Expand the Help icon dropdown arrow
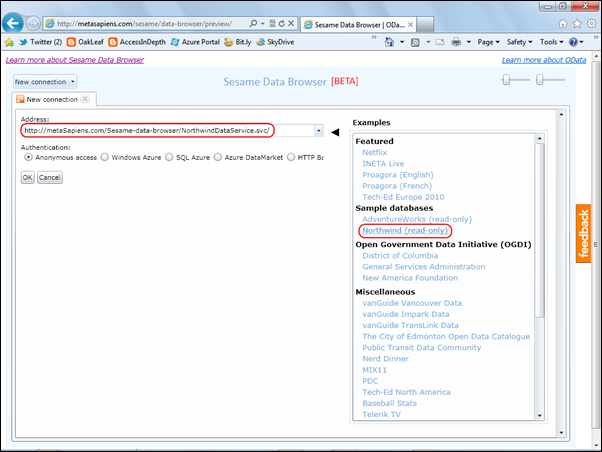The height and width of the screenshot is (452, 602). (x=581, y=42)
